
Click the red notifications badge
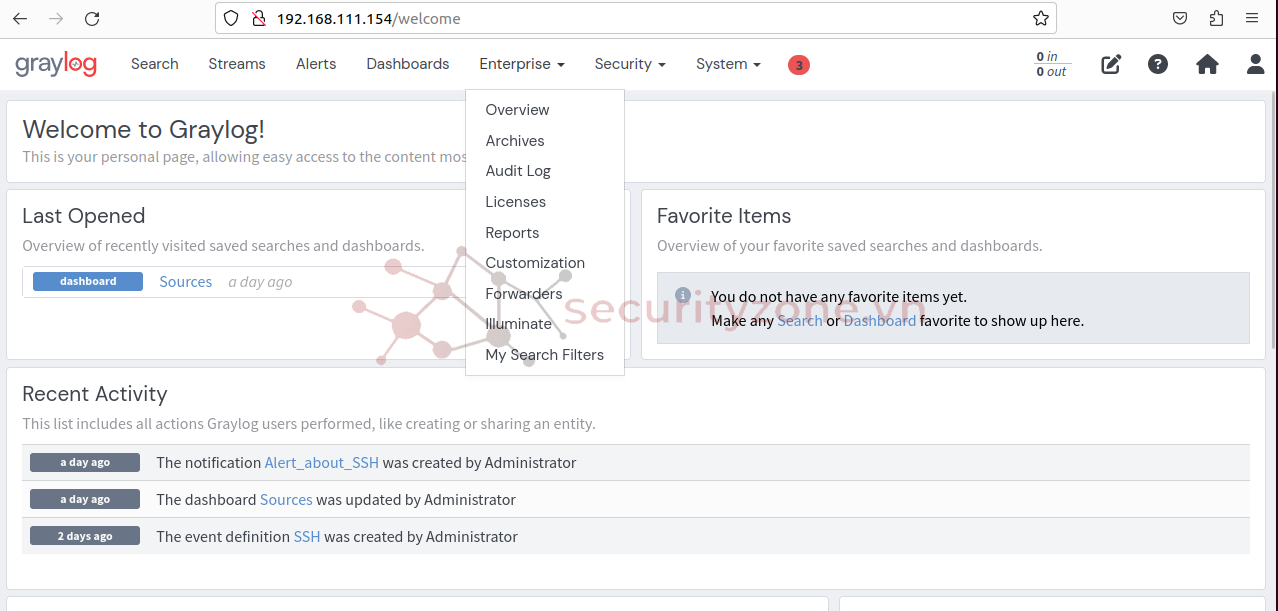click(798, 65)
